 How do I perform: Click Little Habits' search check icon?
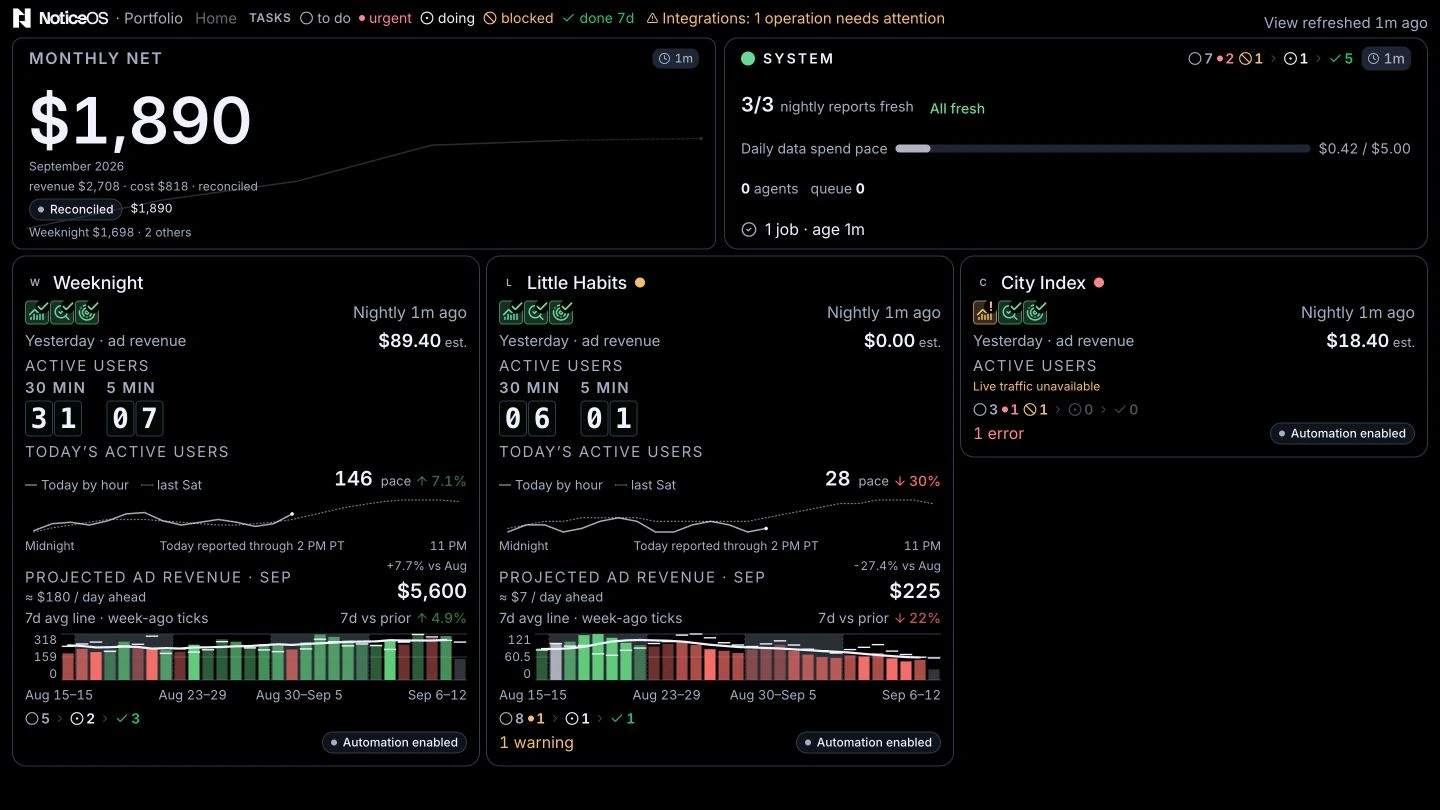[x=536, y=312]
